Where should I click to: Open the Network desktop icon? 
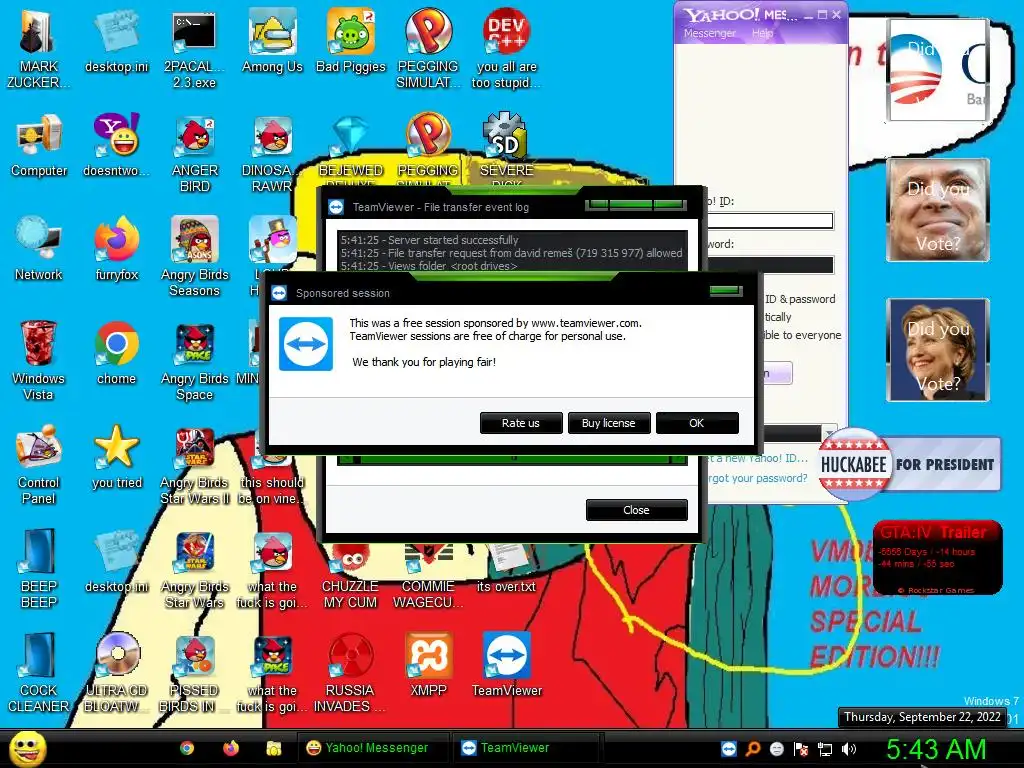coord(39,249)
